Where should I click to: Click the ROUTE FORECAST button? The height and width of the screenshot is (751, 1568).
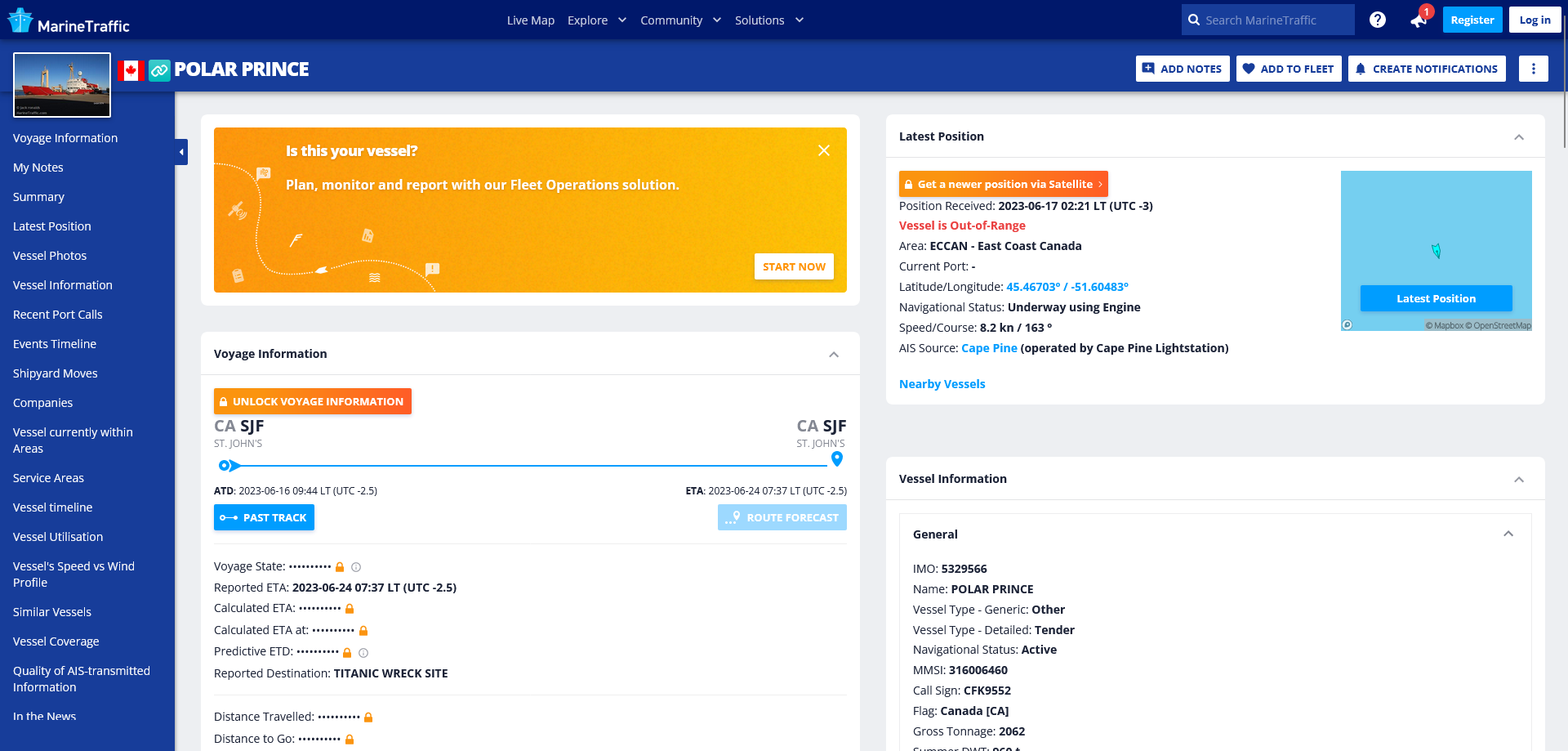(x=782, y=517)
